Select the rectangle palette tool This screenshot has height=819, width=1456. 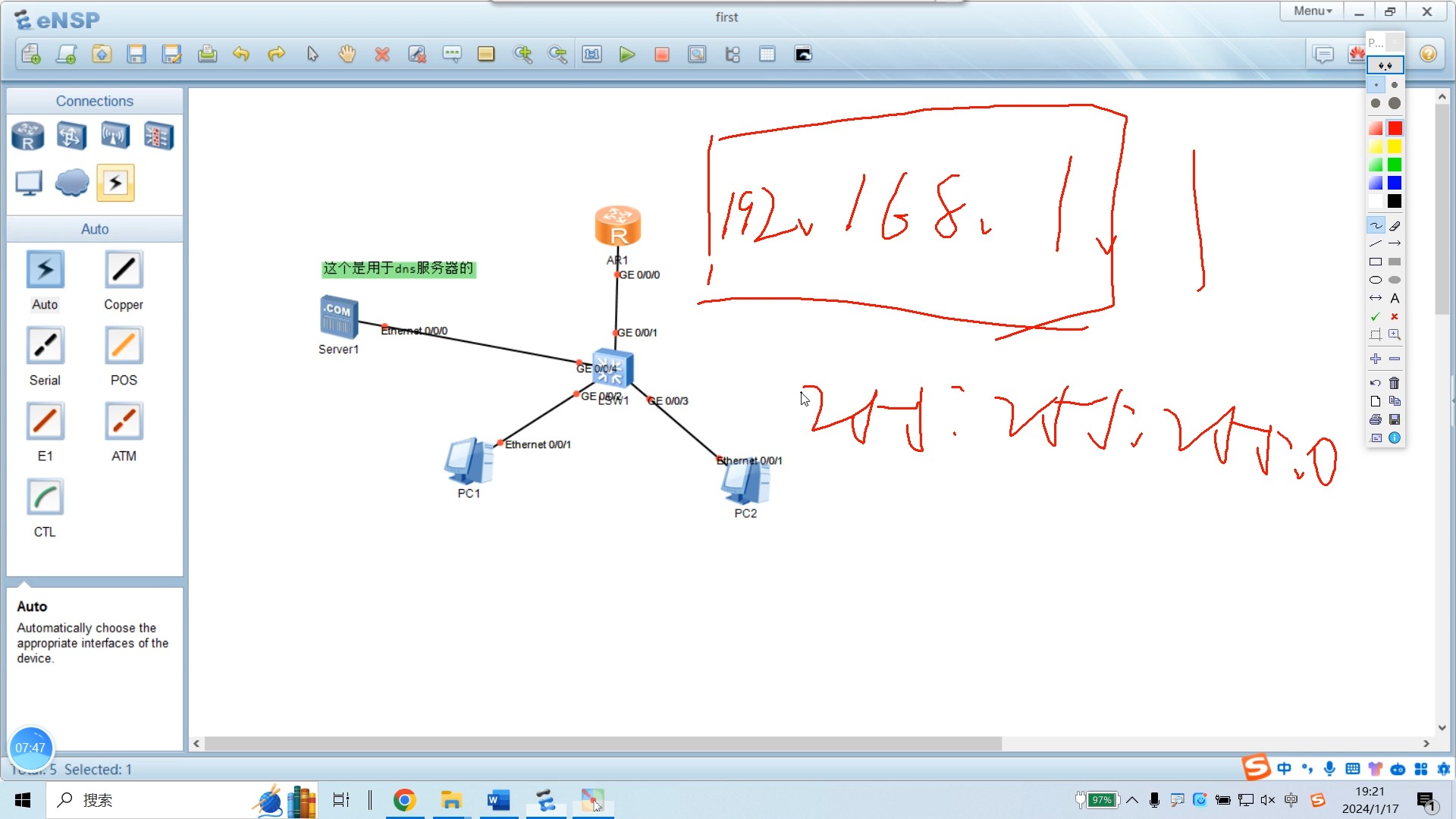[486, 54]
